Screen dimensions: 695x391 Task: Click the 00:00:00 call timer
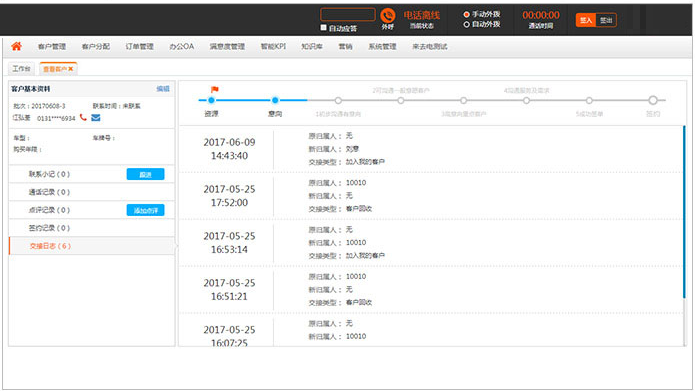click(x=541, y=15)
